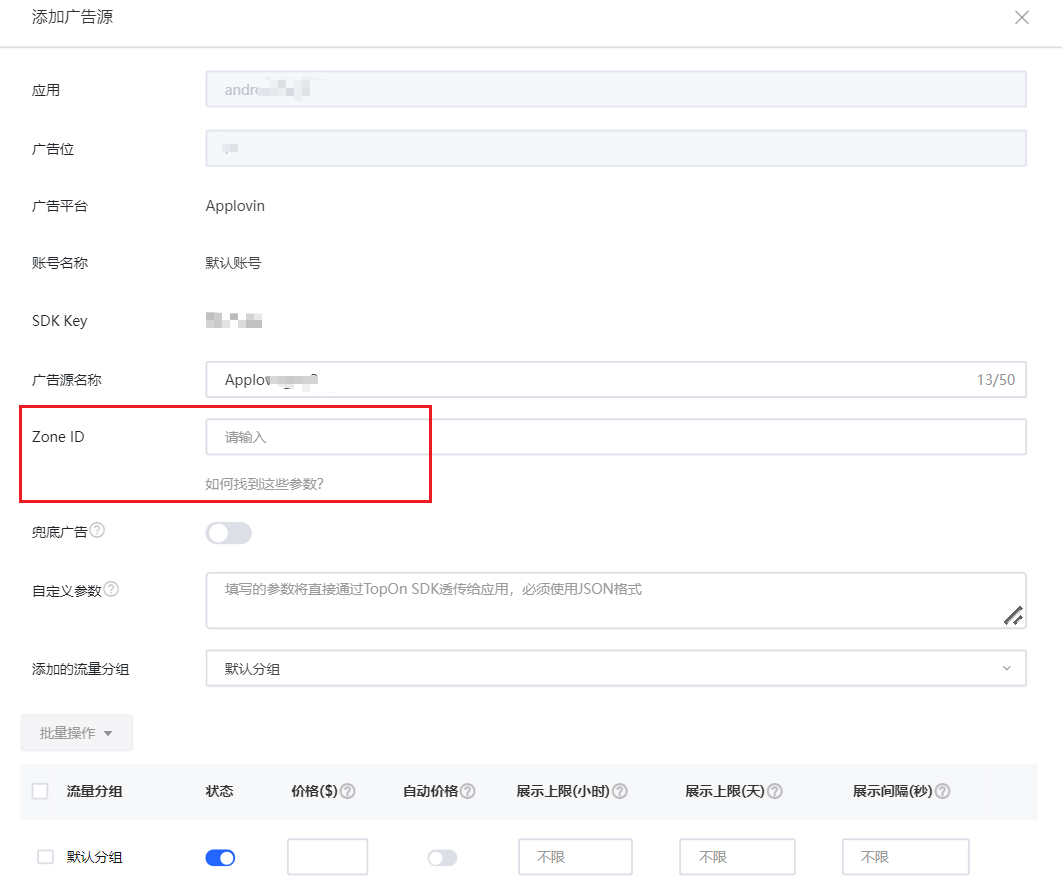The height and width of the screenshot is (887, 1062).
Task: Click the 不限 field under 展示上限(天)
Action: [737, 857]
